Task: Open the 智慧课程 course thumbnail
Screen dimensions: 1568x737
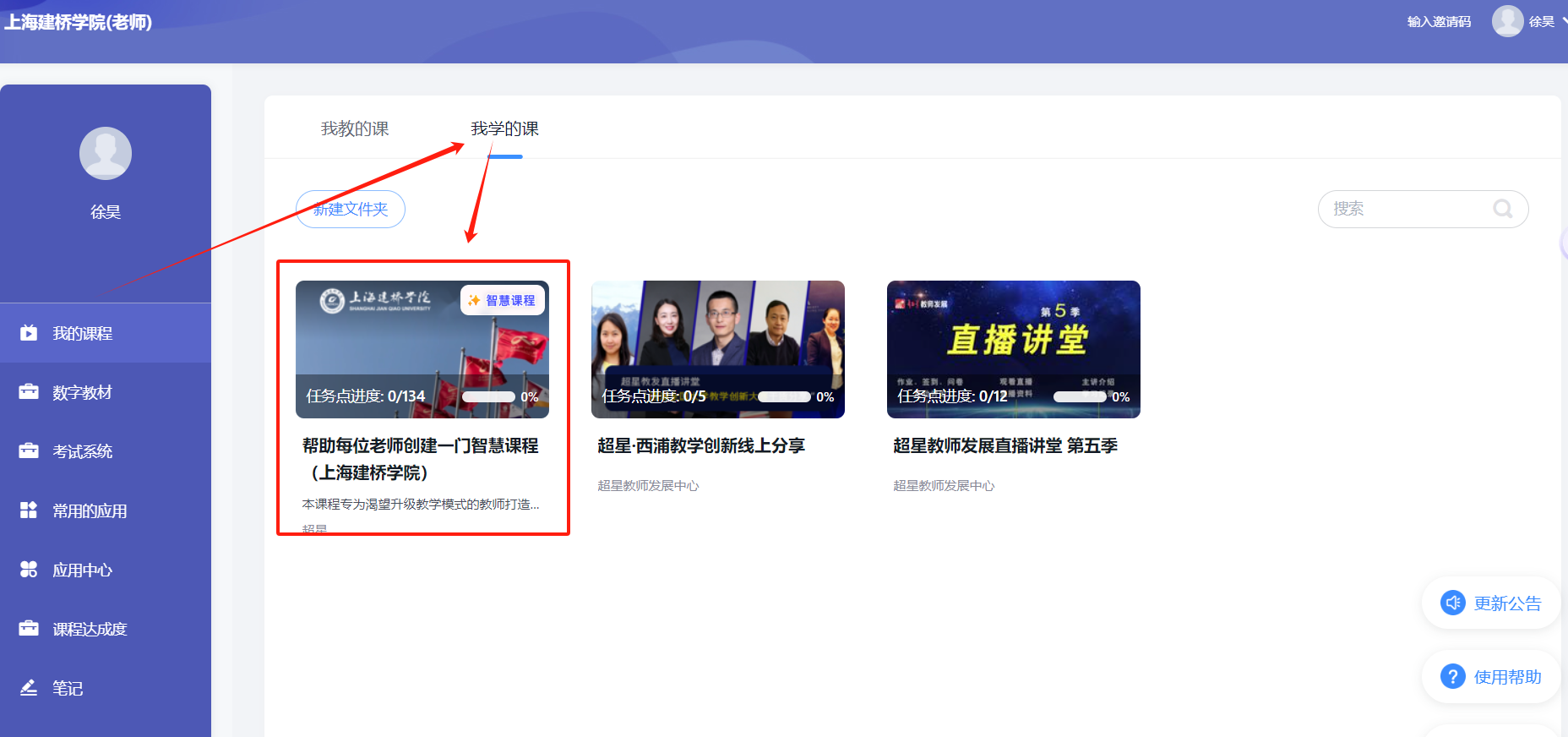Action: (422, 349)
